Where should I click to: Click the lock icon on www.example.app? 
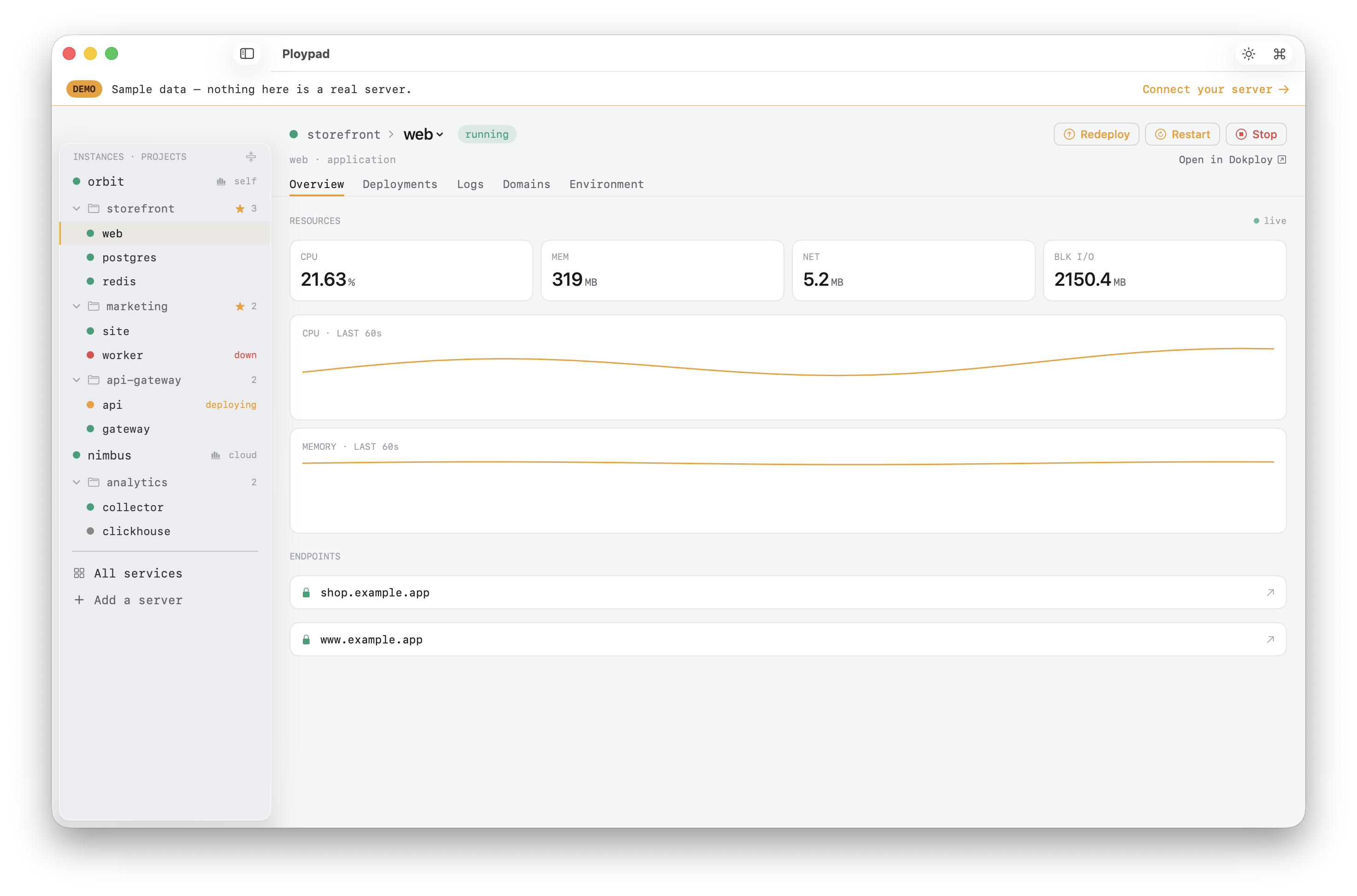click(x=306, y=639)
